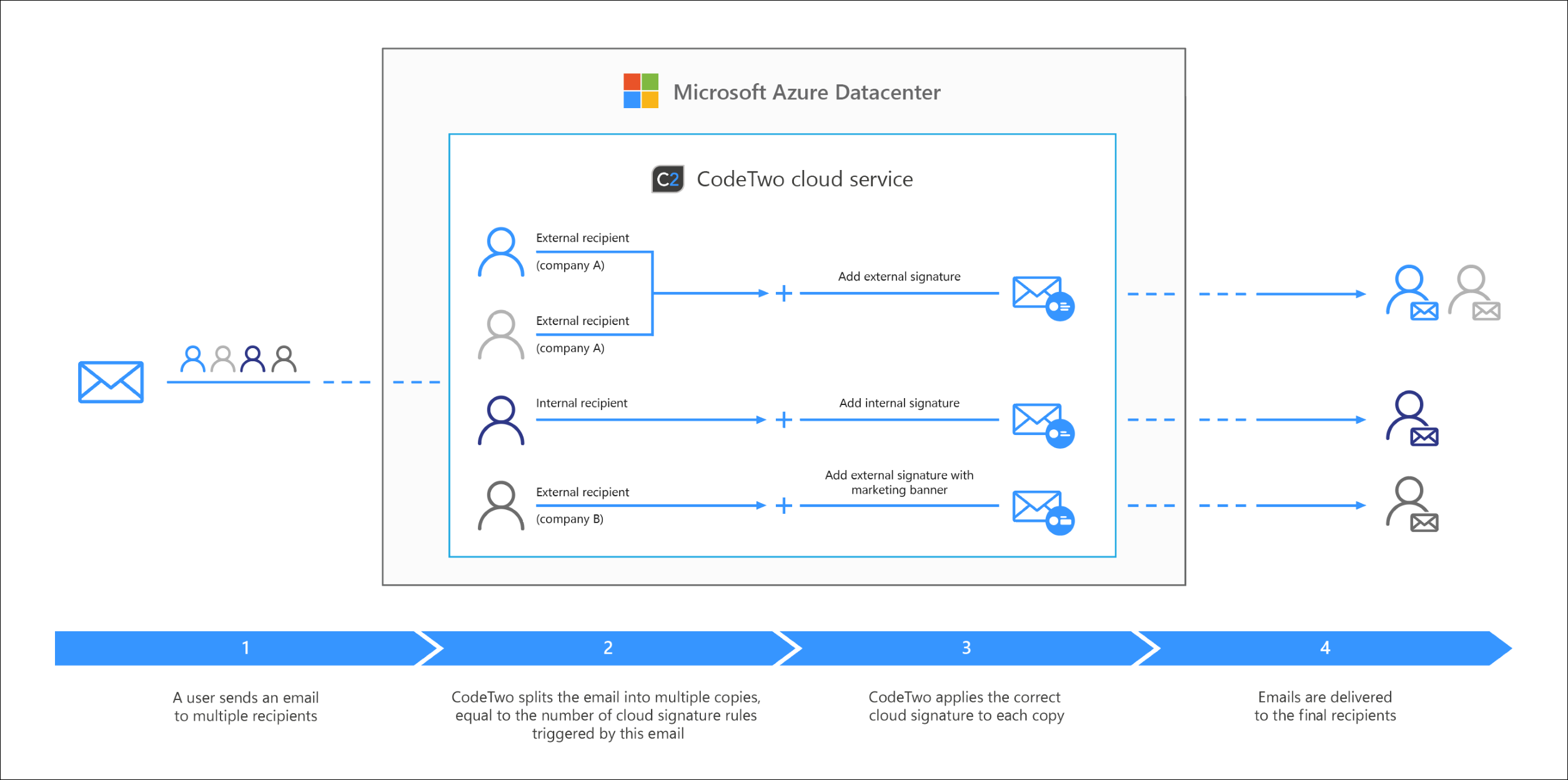
Task: Click the Add internal signature label
Action: point(899,403)
